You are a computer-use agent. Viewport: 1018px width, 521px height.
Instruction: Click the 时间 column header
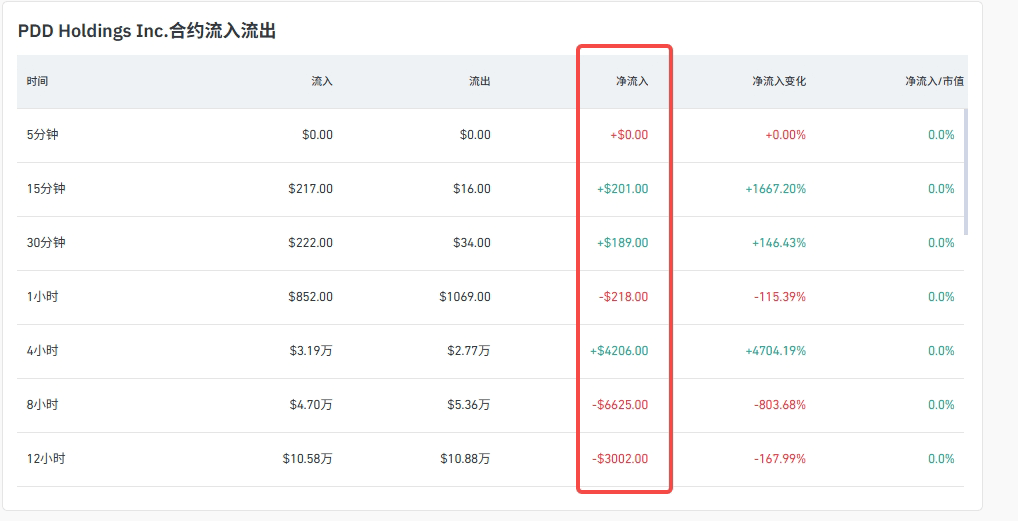[x=37, y=81]
